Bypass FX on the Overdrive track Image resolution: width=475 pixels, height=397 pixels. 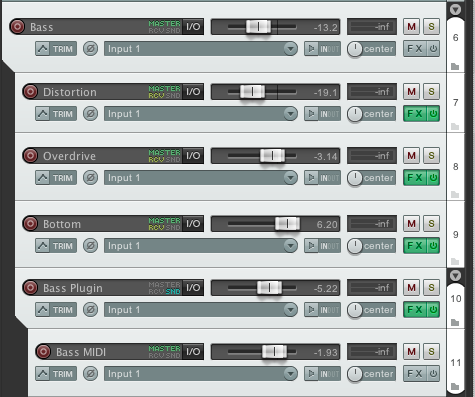click(x=433, y=178)
